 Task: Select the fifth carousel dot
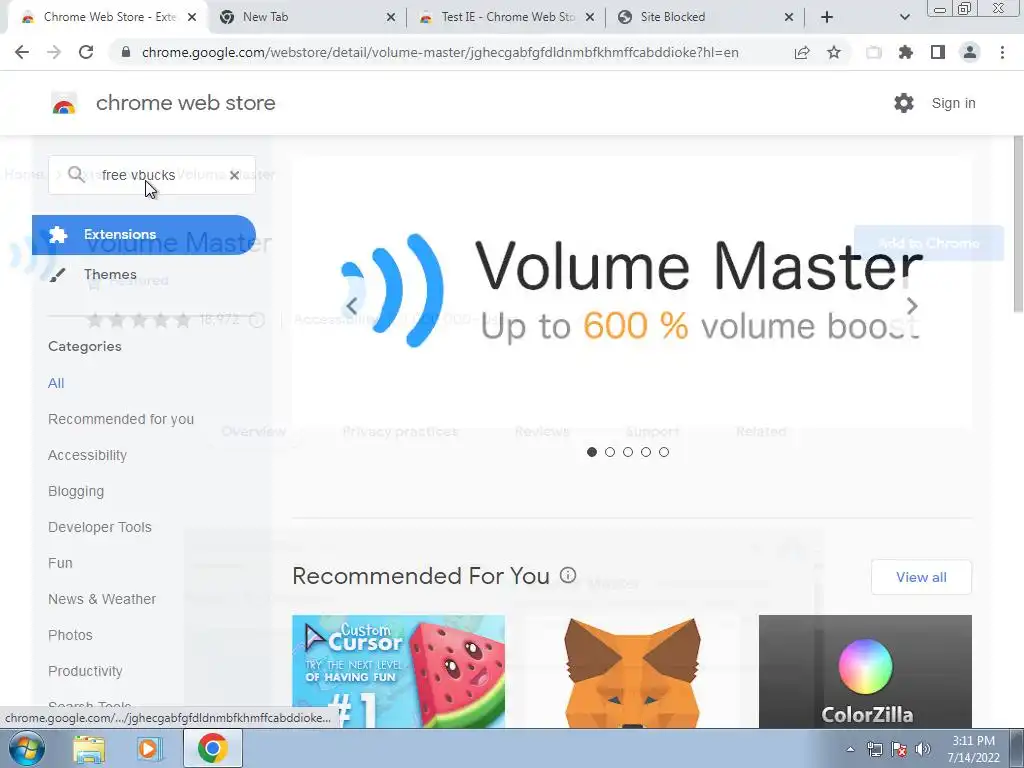pos(664,452)
